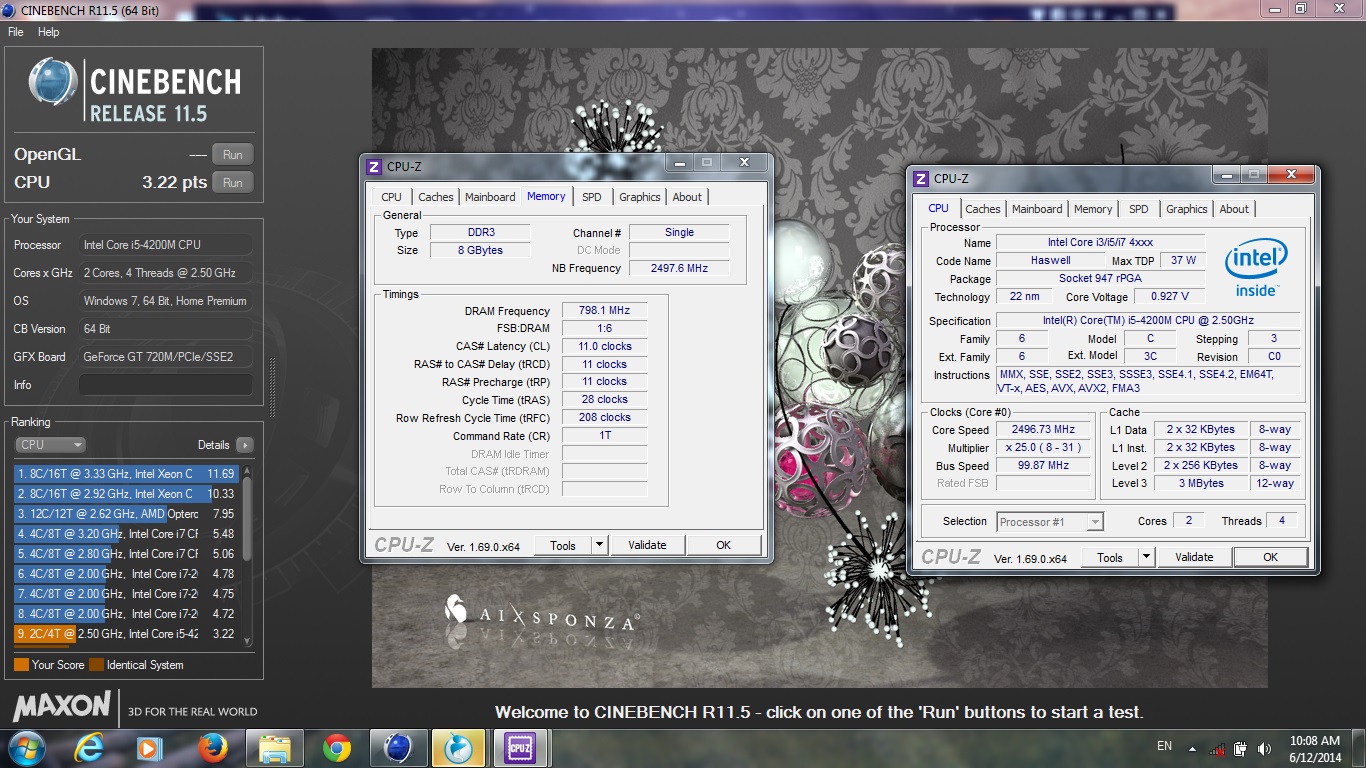Click the Windows Start orb
1366x768 pixels.
point(27,748)
